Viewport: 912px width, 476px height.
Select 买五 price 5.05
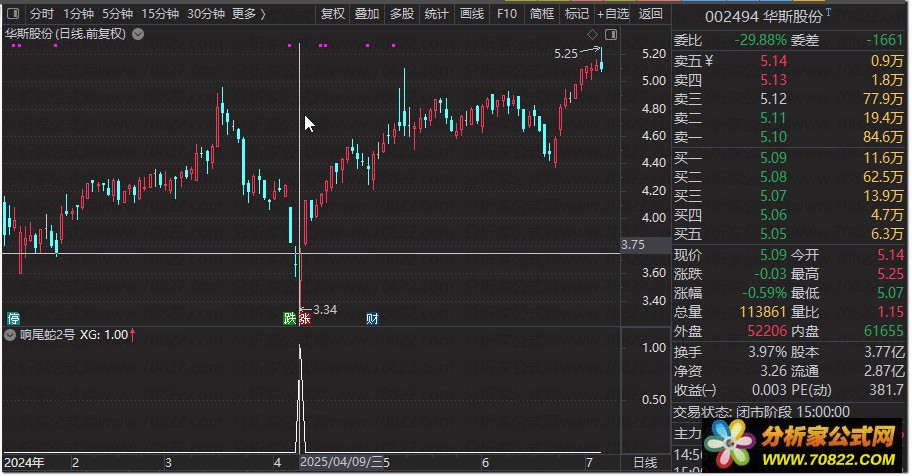tap(774, 234)
